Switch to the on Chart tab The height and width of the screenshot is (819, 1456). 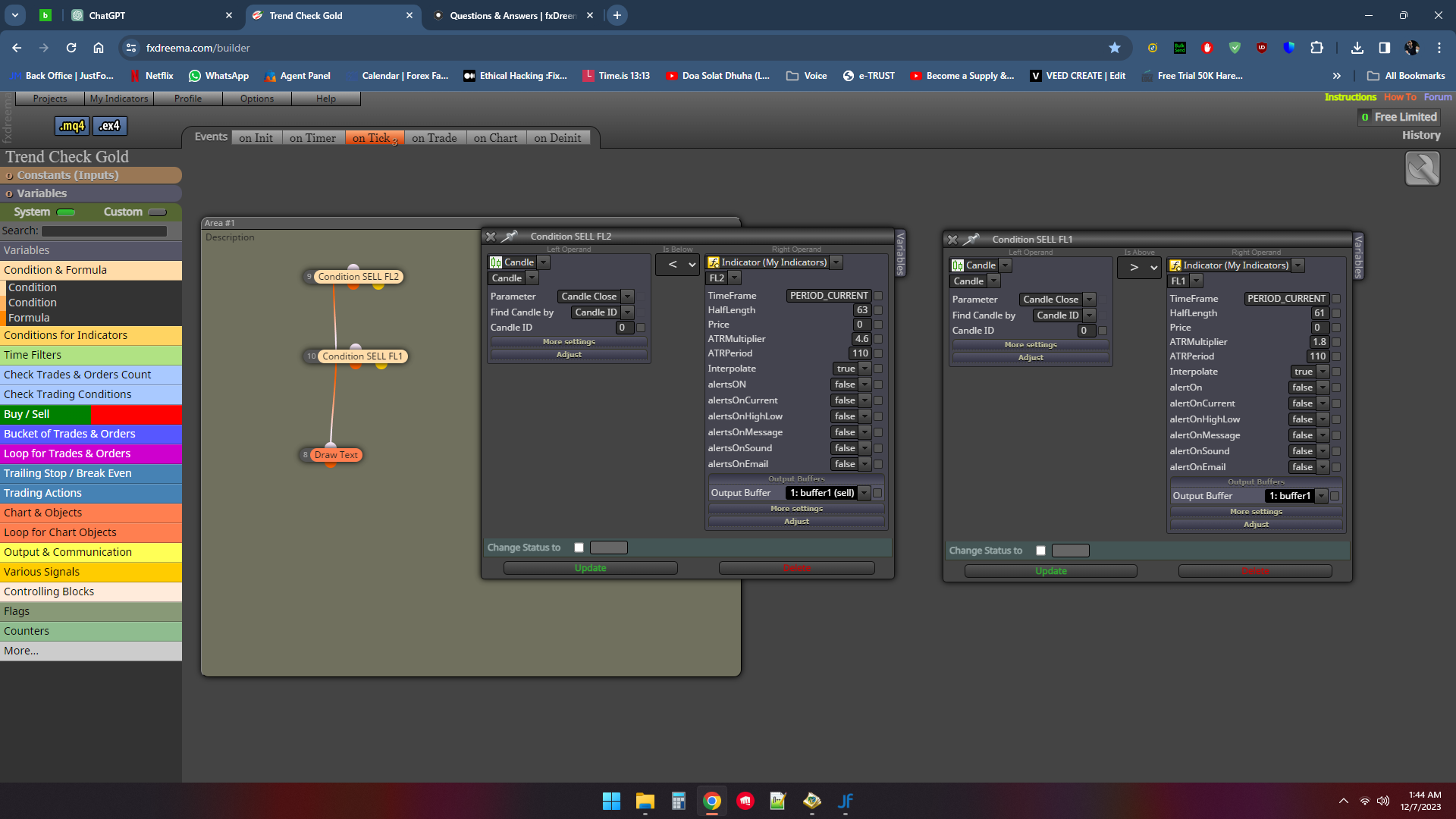click(496, 138)
